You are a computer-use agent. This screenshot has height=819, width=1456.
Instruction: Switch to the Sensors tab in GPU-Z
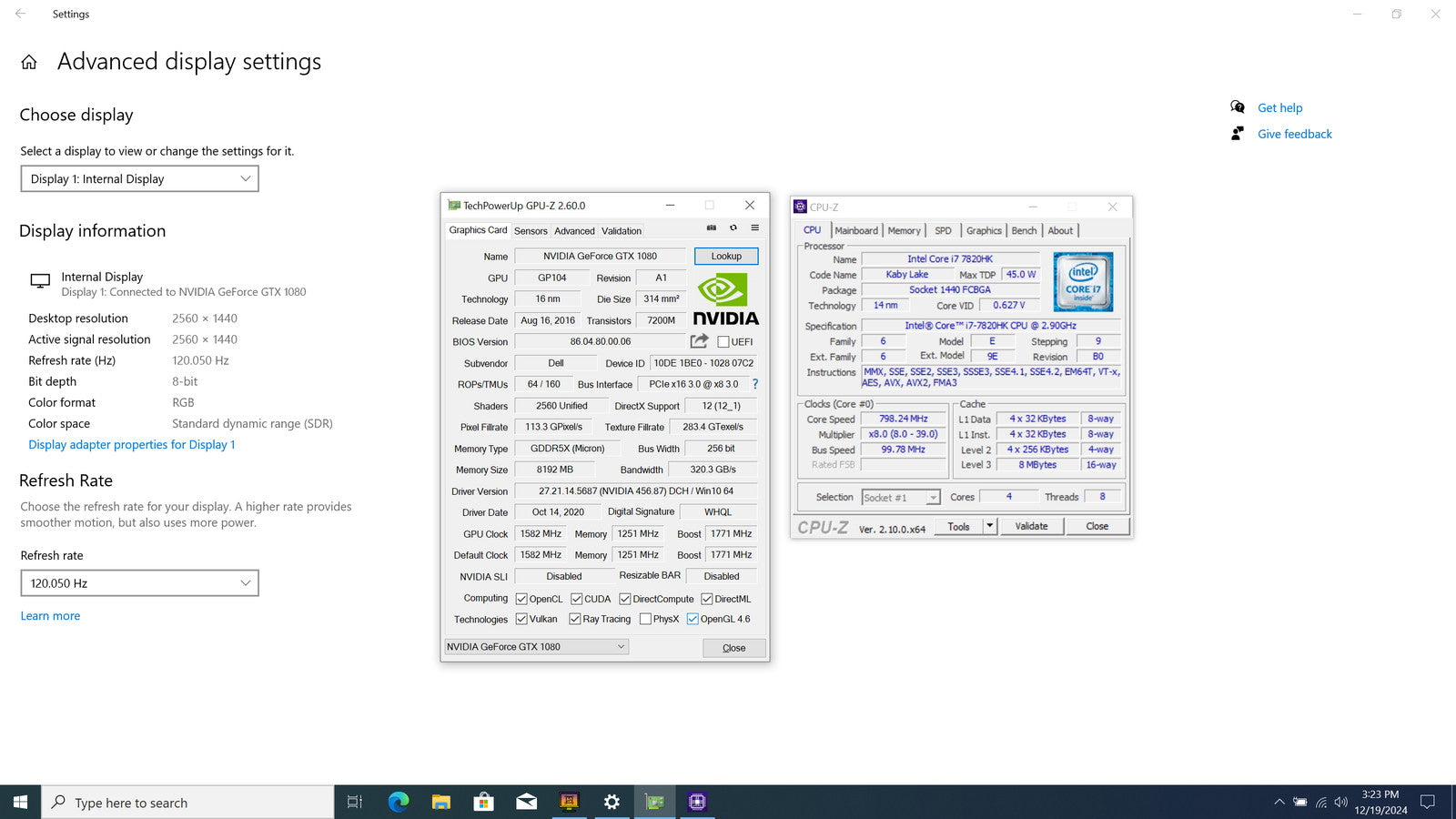[531, 231]
